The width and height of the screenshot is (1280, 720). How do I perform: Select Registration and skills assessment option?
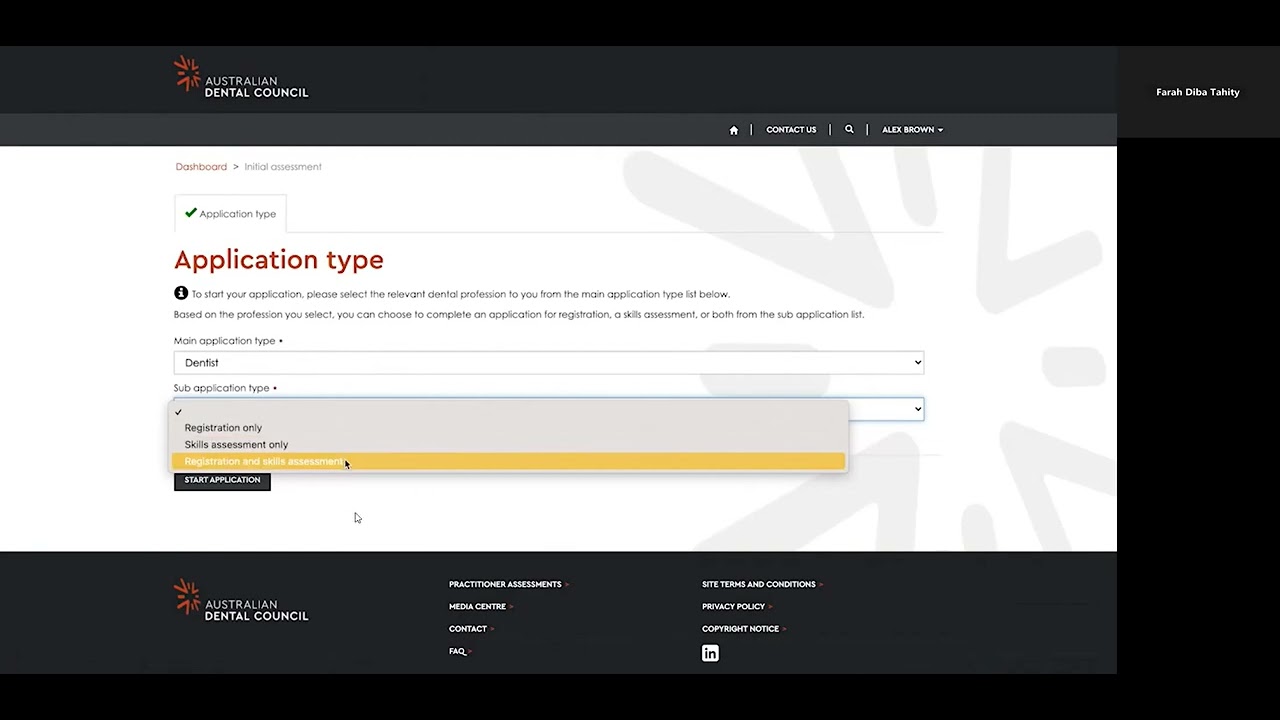point(509,462)
